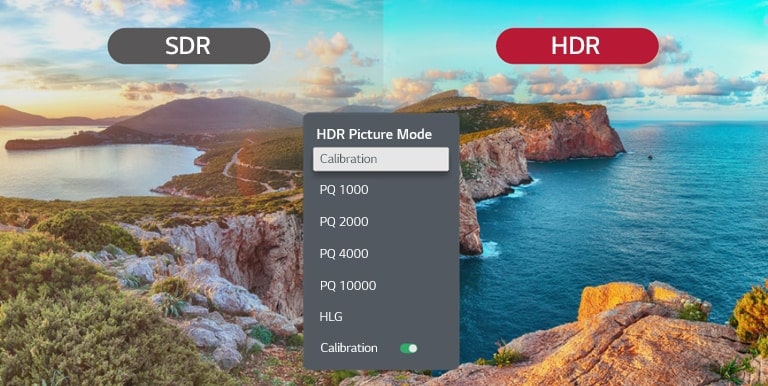The height and width of the screenshot is (386, 768).
Task: Click the red HDR label pill
Action: [577, 46]
